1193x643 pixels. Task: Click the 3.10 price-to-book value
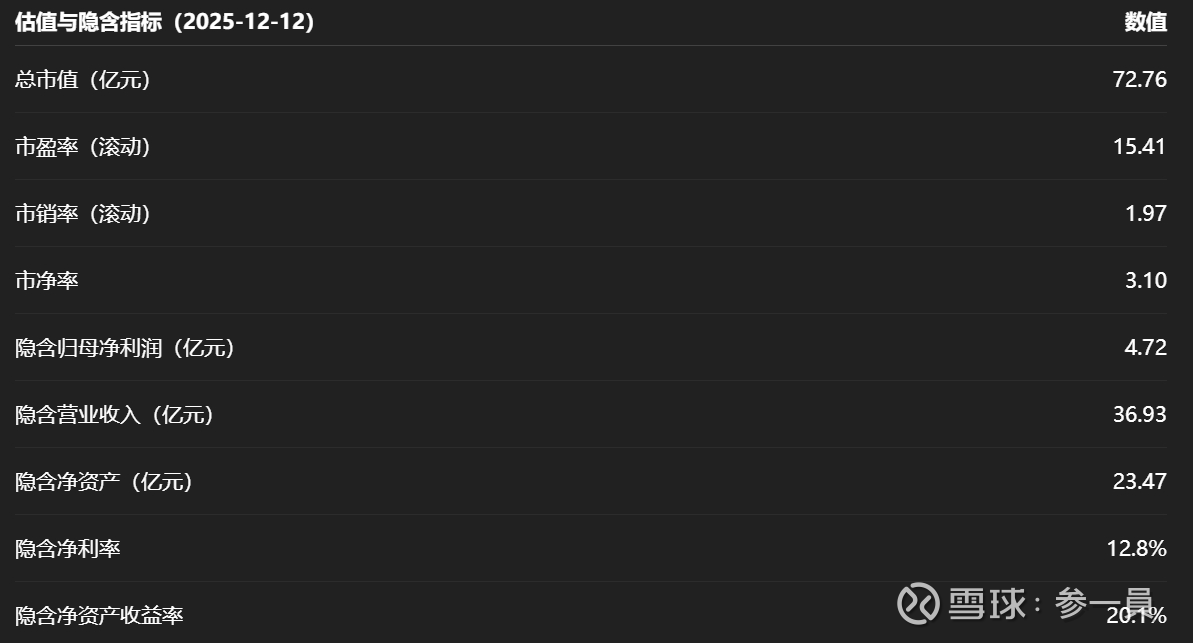coord(1145,281)
